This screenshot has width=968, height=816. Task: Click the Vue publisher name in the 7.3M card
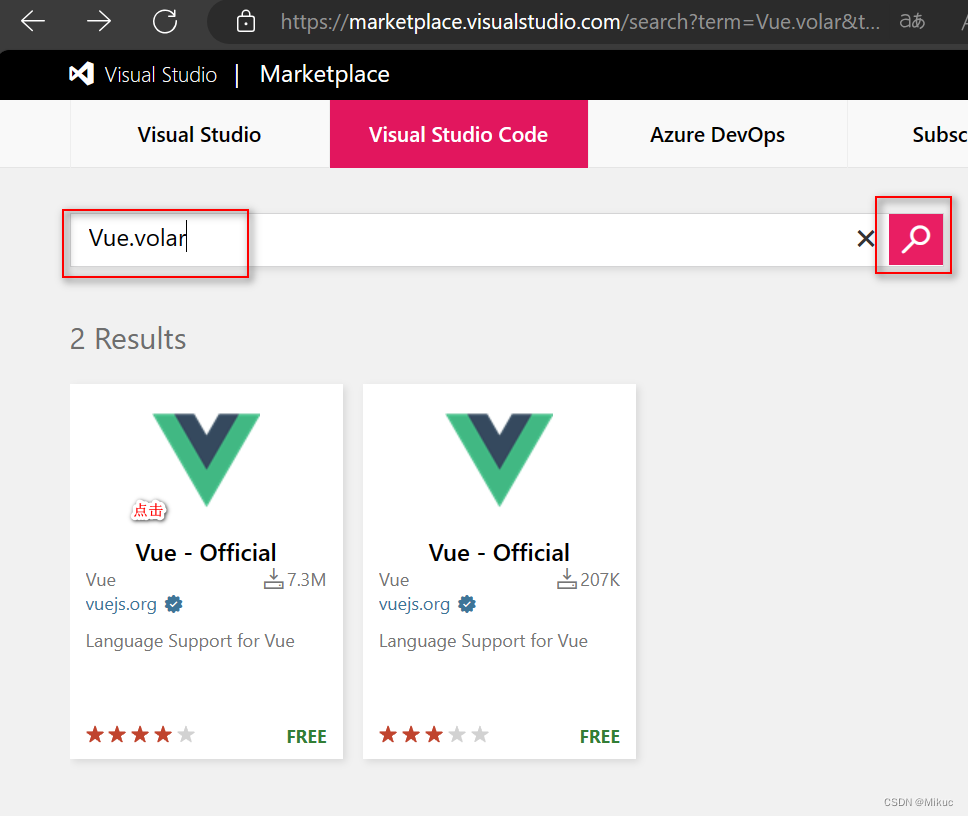(101, 580)
